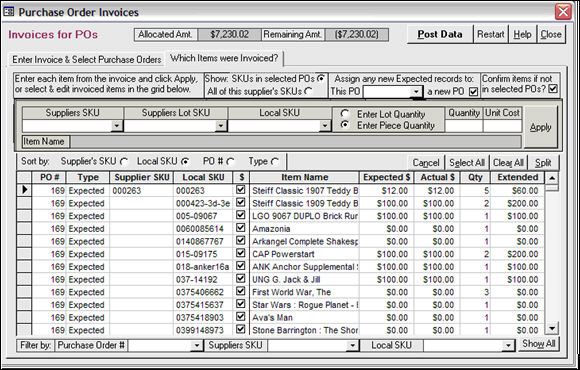
Task: Click the Post Data button
Action: [440, 34]
